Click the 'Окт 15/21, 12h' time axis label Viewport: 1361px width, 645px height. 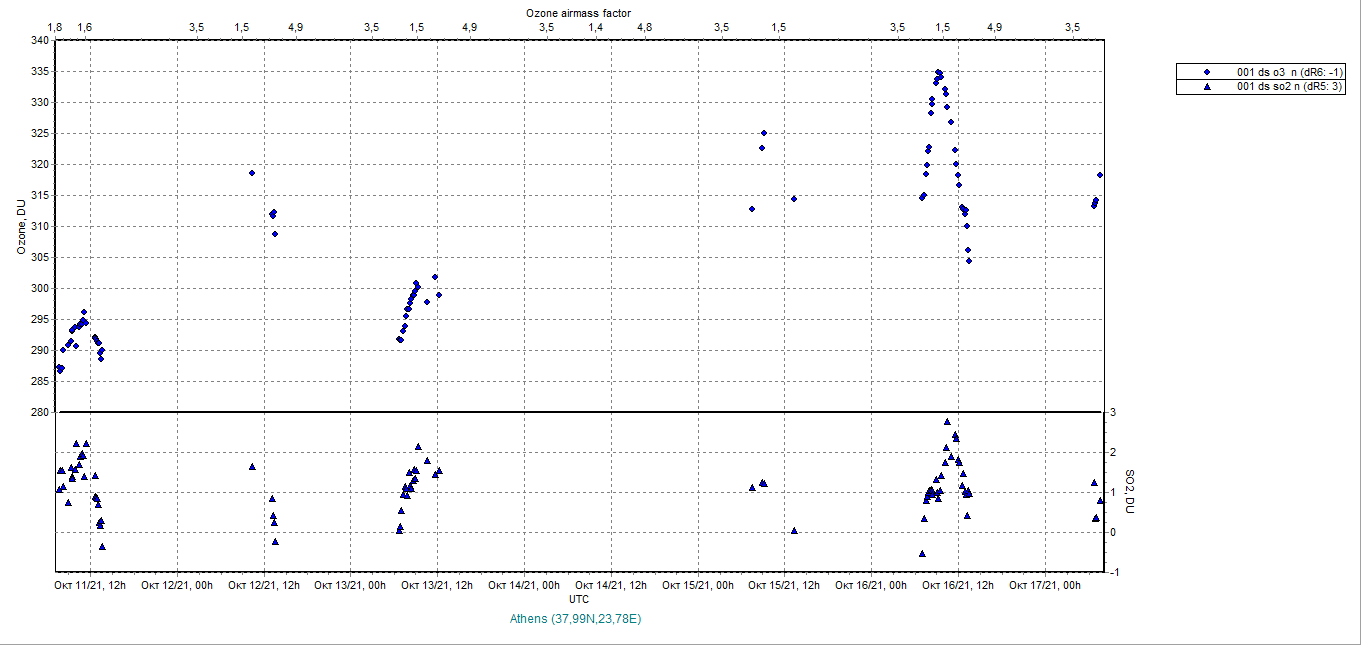(785, 585)
